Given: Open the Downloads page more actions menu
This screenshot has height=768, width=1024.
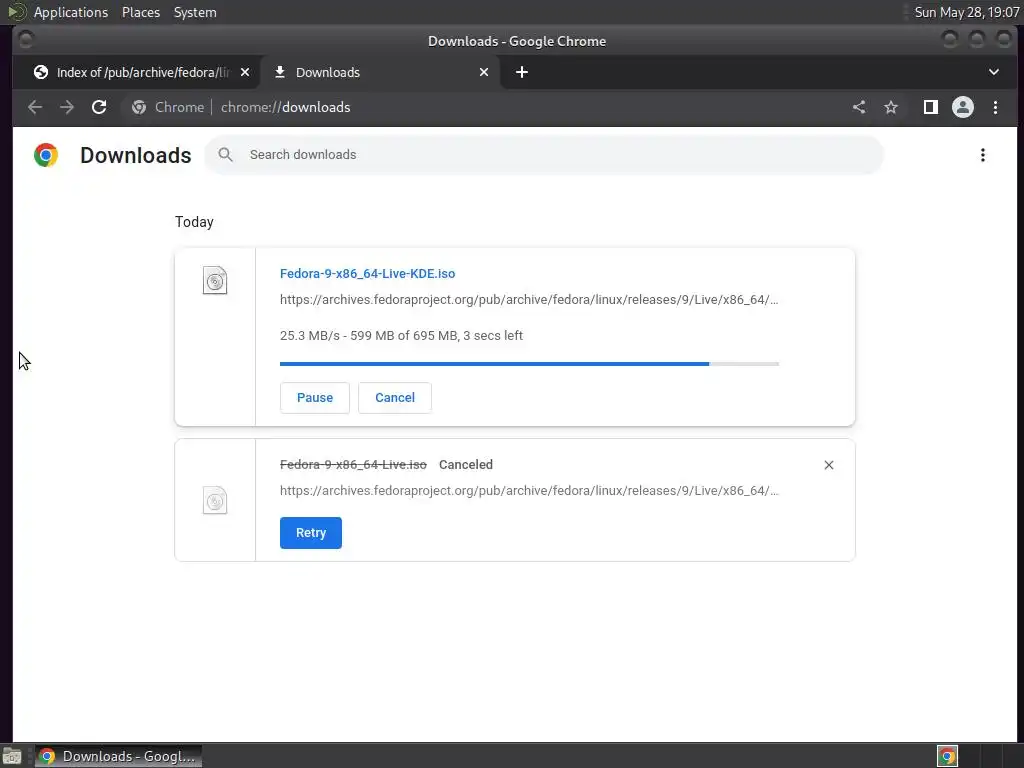Looking at the screenshot, I should click(982, 155).
